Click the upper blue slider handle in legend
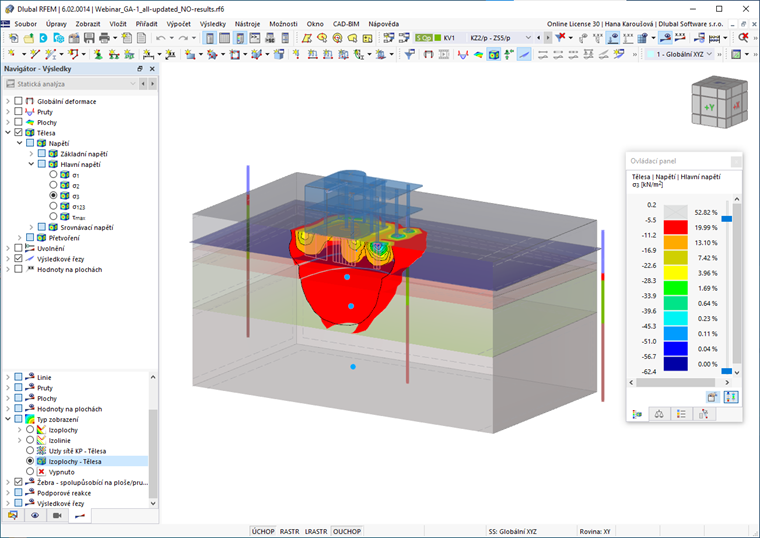The image size is (760, 538). pyautogui.click(x=727, y=219)
